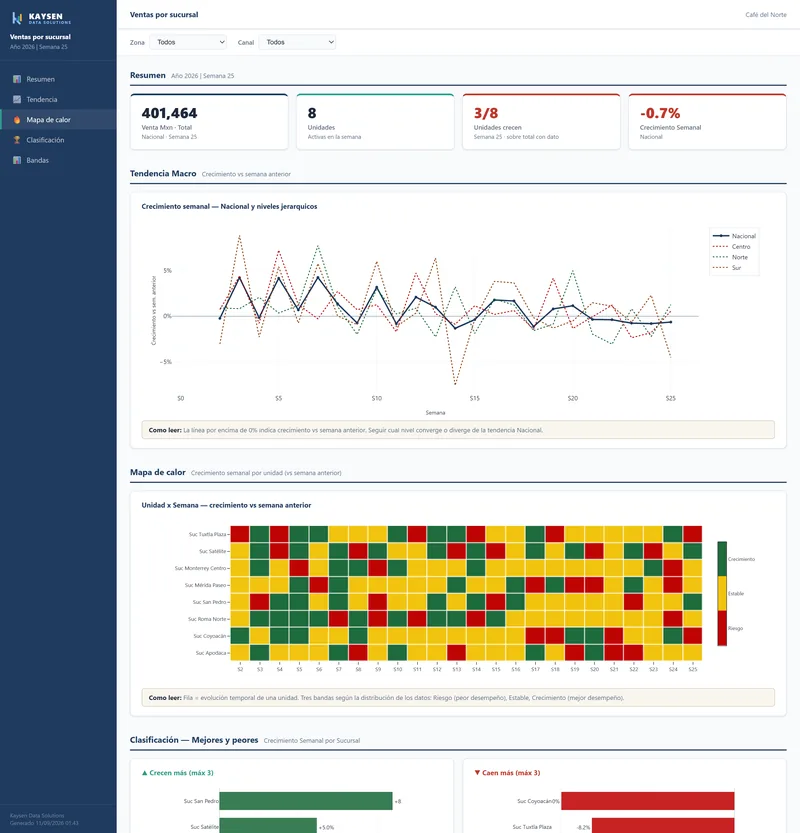
Task: Click the trophy icon beside Clasificación
Action: pos(17,140)
